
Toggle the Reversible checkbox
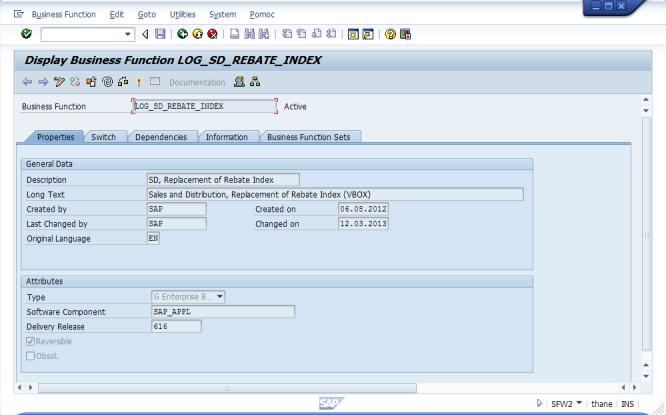pos(30,341)
